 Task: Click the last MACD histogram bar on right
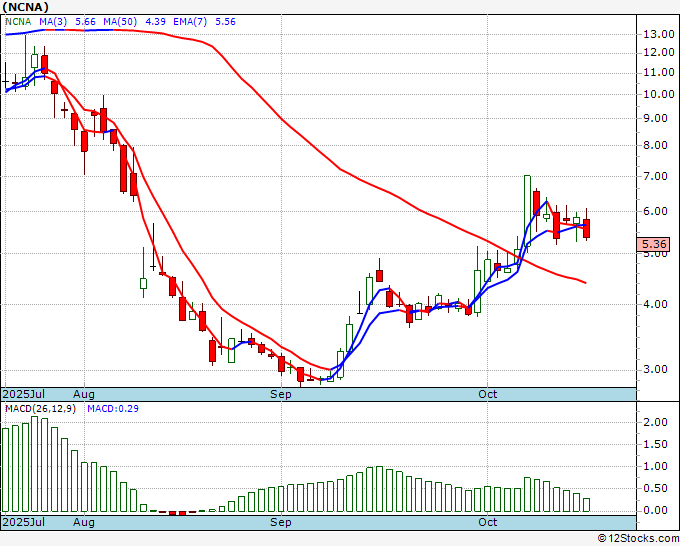tap(586, 506)
